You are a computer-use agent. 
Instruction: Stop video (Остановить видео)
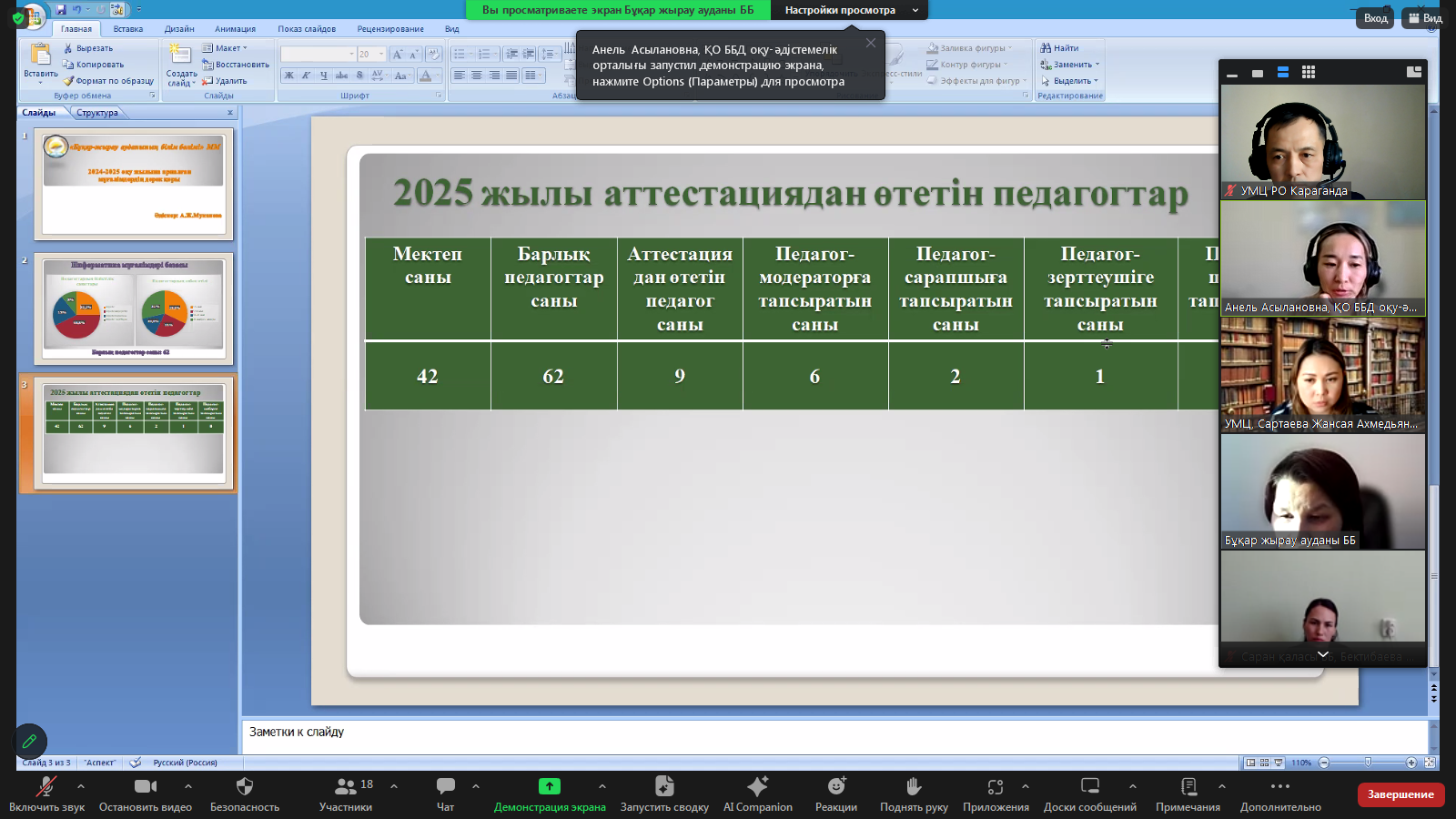click(x=145, y=787)
